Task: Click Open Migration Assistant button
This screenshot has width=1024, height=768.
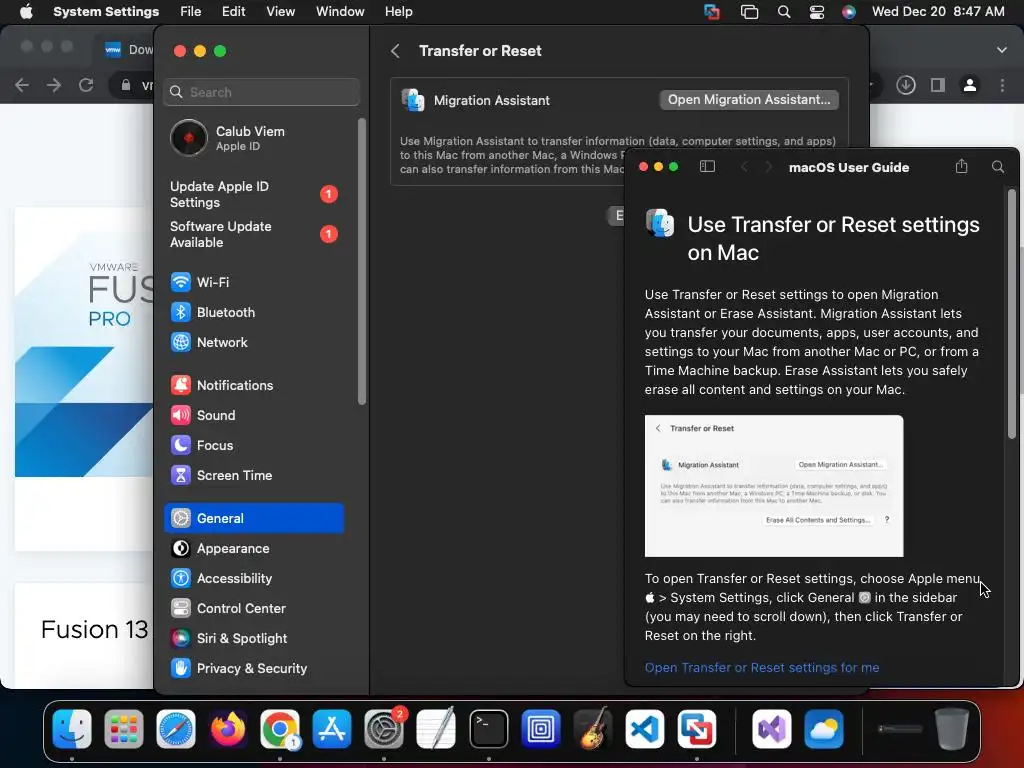Action: [x=749, y=100]
